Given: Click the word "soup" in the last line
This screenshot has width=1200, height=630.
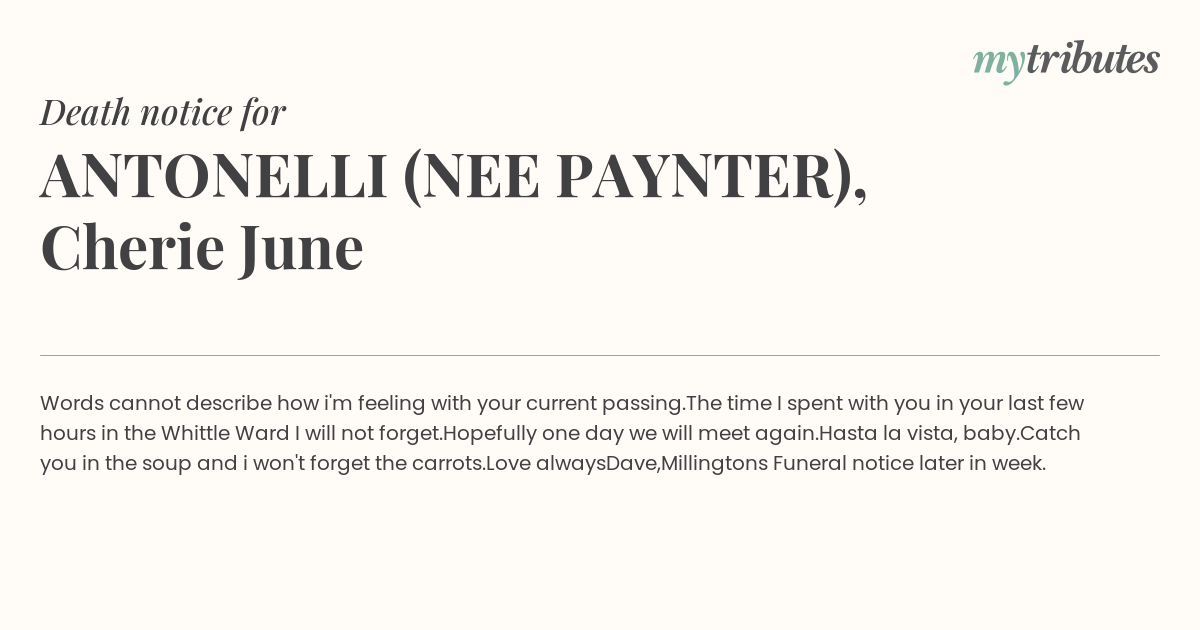Looking at the screenshot, I should pos(166,463).
